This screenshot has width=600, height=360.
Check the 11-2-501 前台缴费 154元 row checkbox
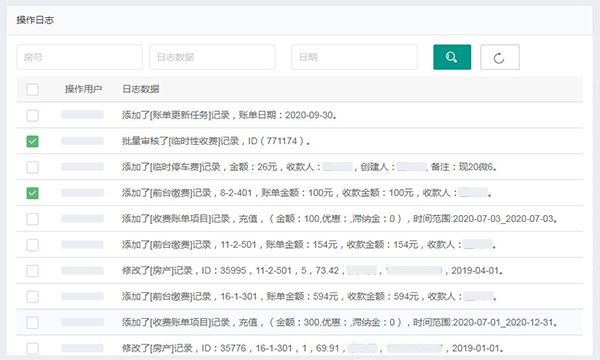[33, 245]
